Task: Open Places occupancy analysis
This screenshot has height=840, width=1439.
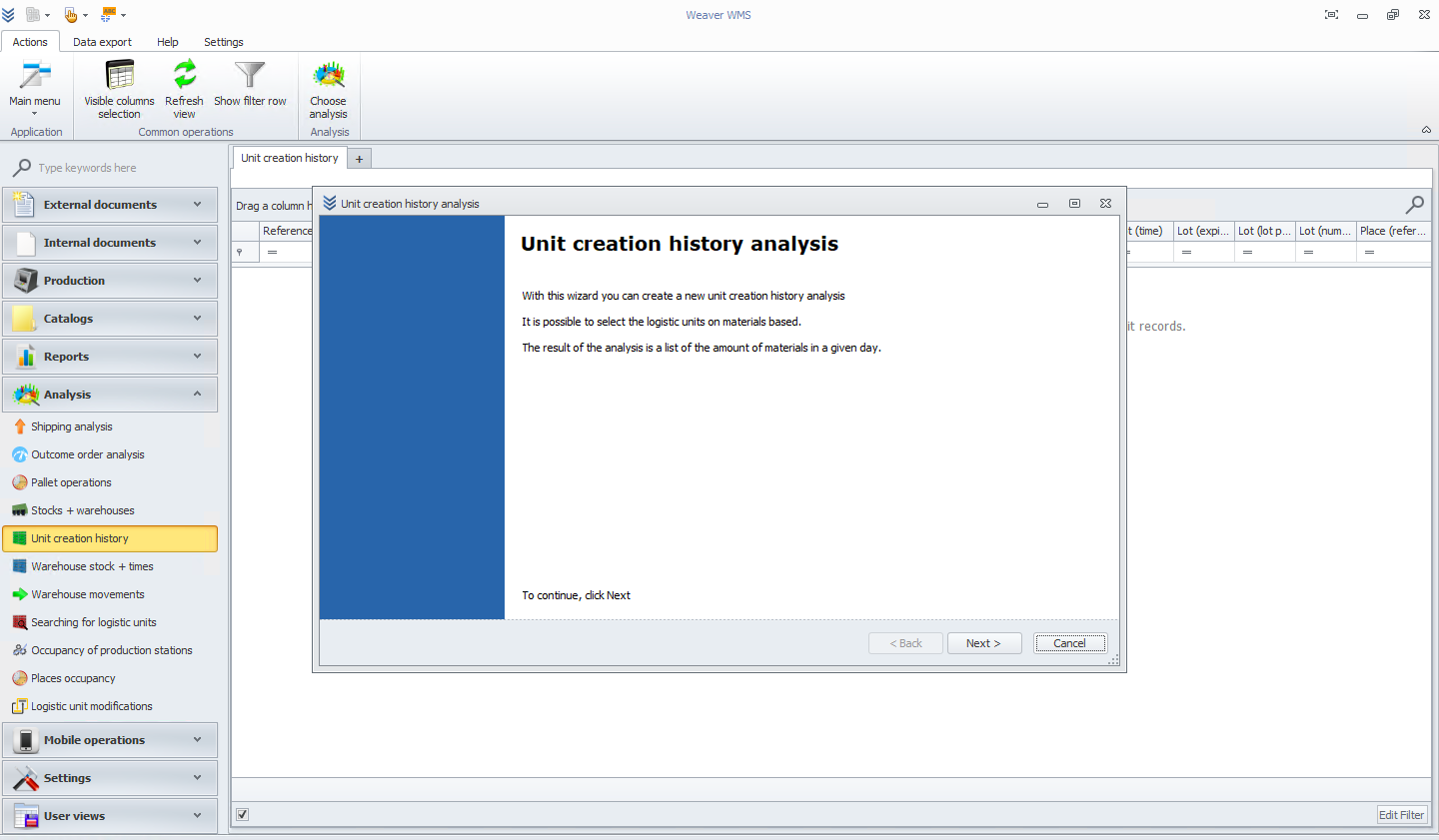Action: [110, 678]
